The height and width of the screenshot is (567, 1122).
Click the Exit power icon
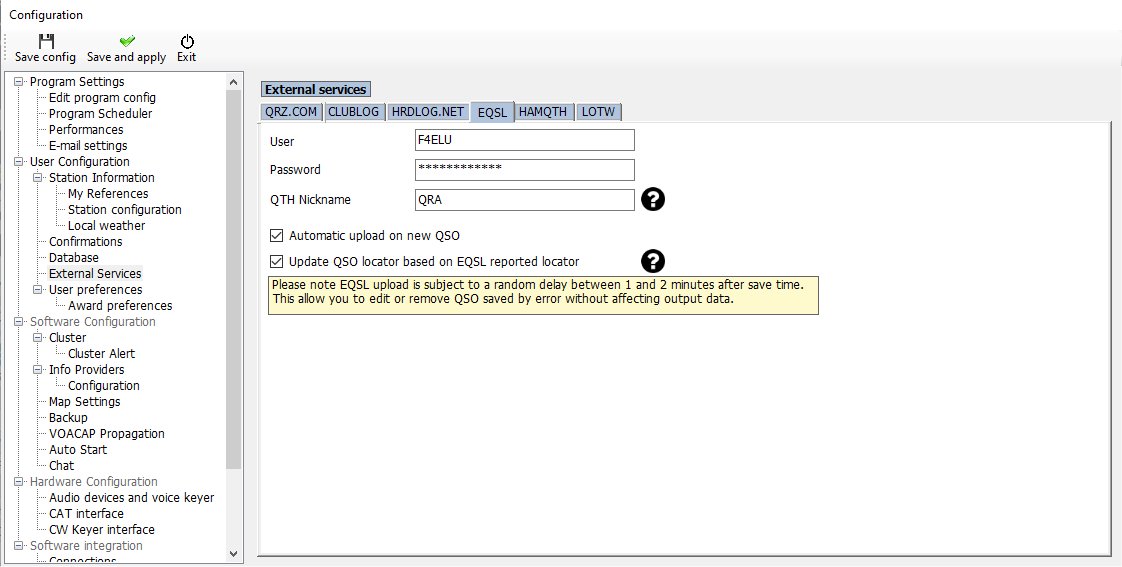point(187,42)
